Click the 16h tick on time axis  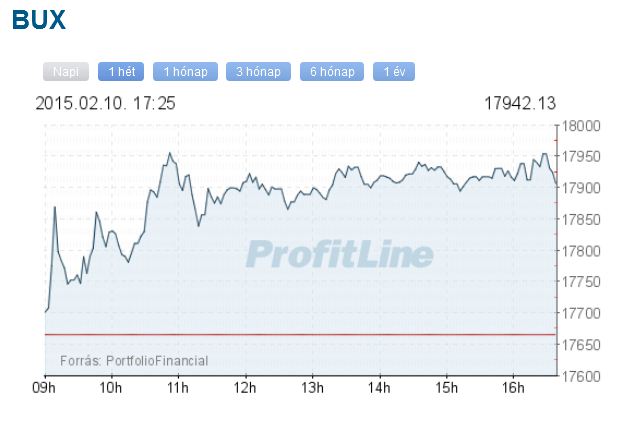(x=513, y=387)
